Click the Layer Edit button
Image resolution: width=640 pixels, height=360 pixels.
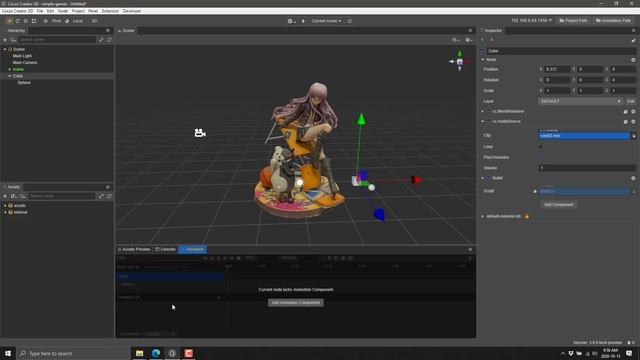[631, 101]
